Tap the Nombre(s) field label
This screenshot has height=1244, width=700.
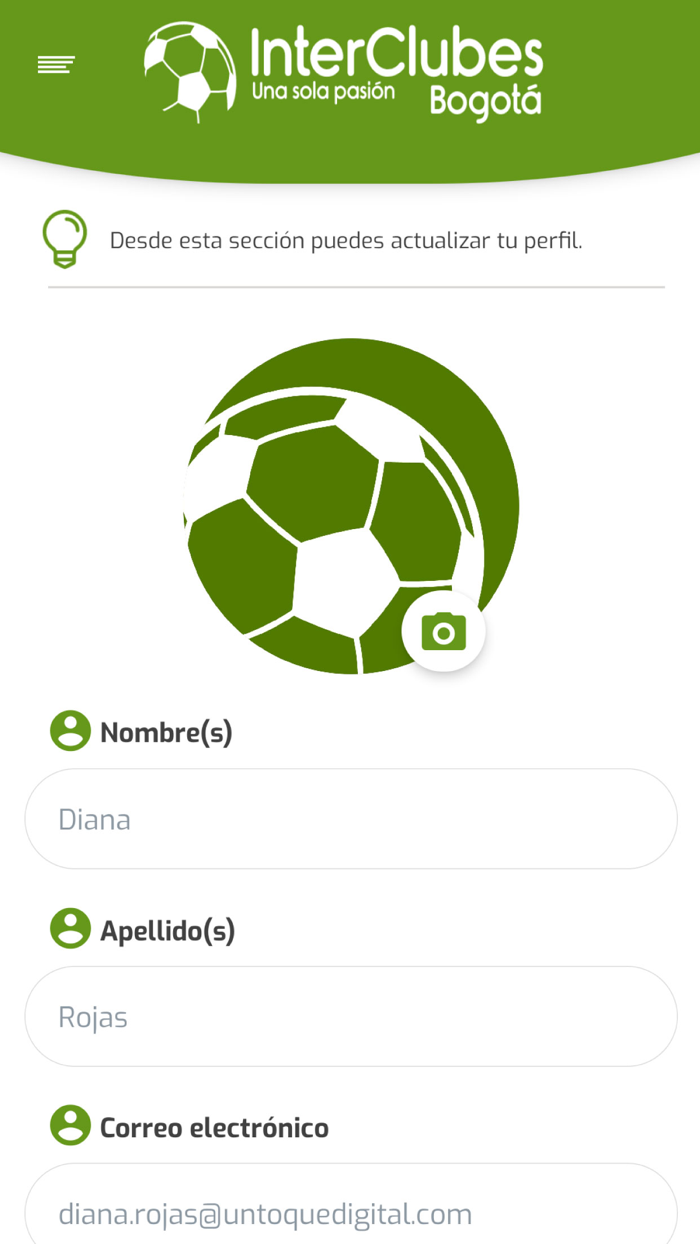click(x=166, y=731)
